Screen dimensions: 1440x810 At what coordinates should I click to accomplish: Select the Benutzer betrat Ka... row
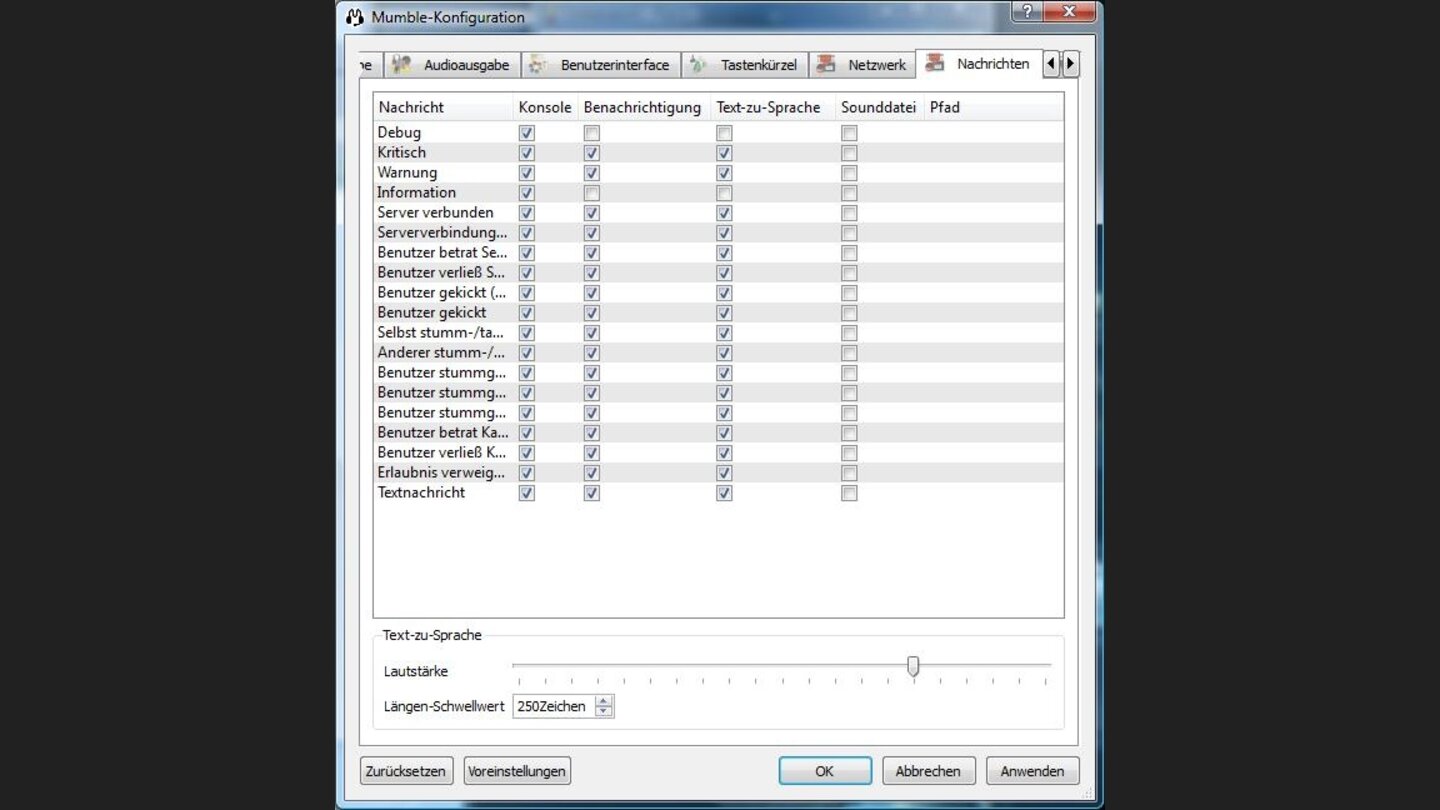coord(718,433)
